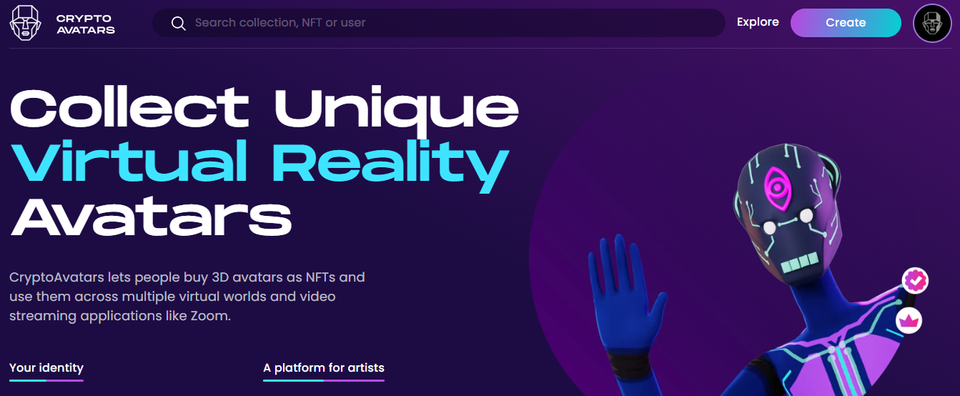
Task: Click the robot avatar's green teeth
Action: (x=801, y=263)
